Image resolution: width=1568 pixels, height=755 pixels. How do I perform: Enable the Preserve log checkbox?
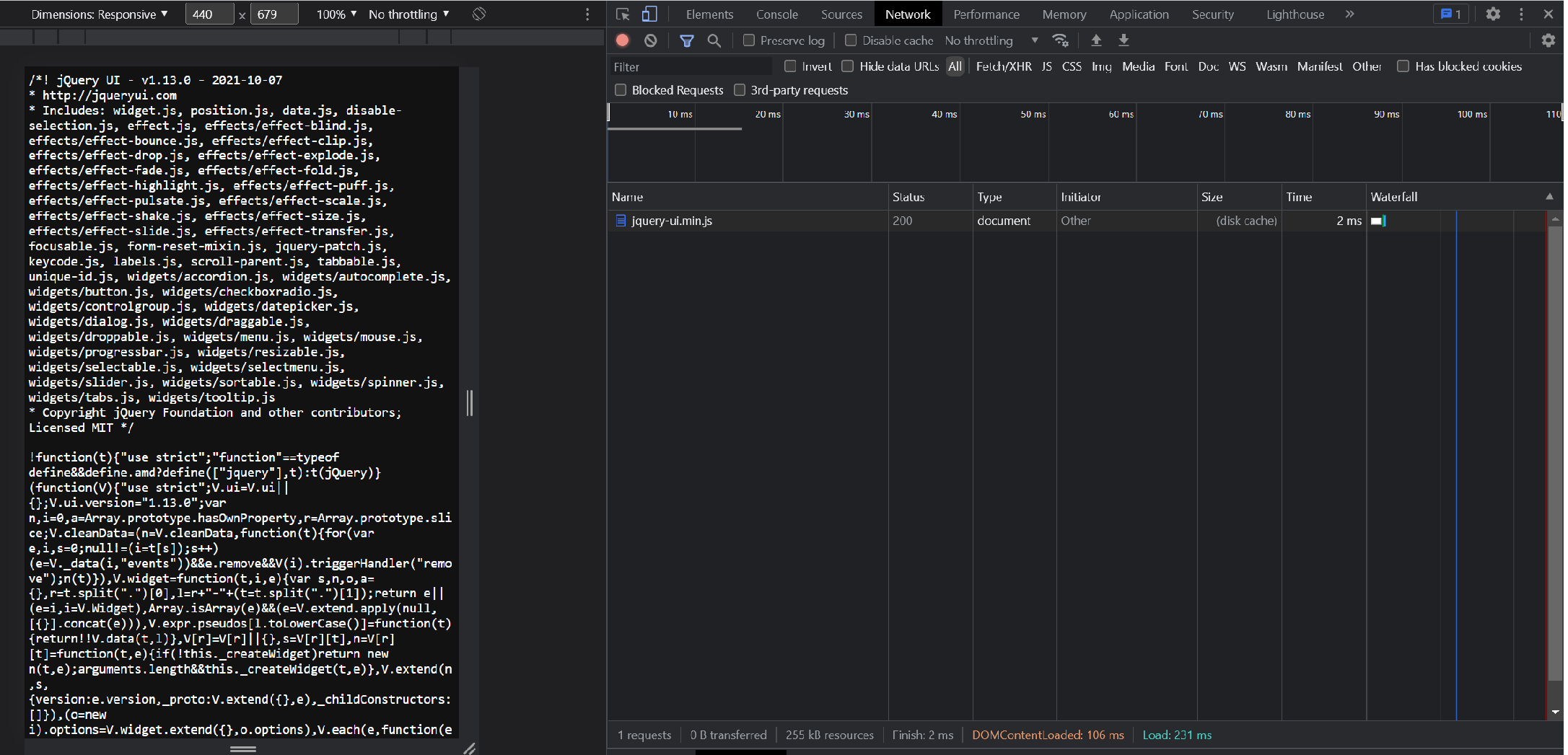click(x=750, y=40)
